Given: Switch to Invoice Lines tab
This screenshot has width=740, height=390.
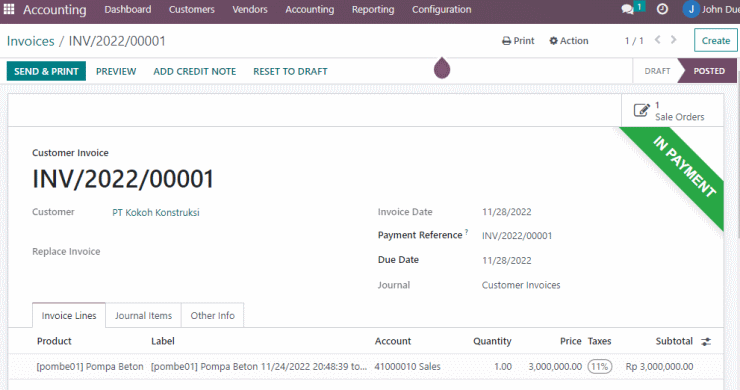Looking at the screenshot, I should (x=69, y=315).
